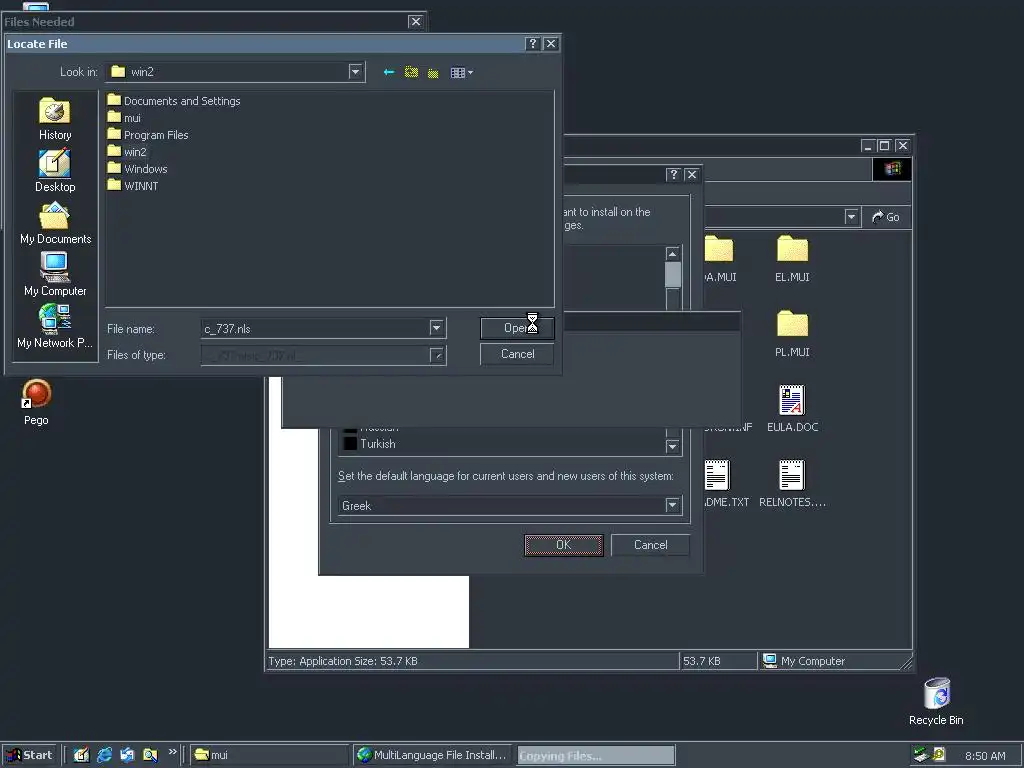Screen dimensions: 1024x768
Task: Select the Windows folder
Action: (x=138, y=168)
